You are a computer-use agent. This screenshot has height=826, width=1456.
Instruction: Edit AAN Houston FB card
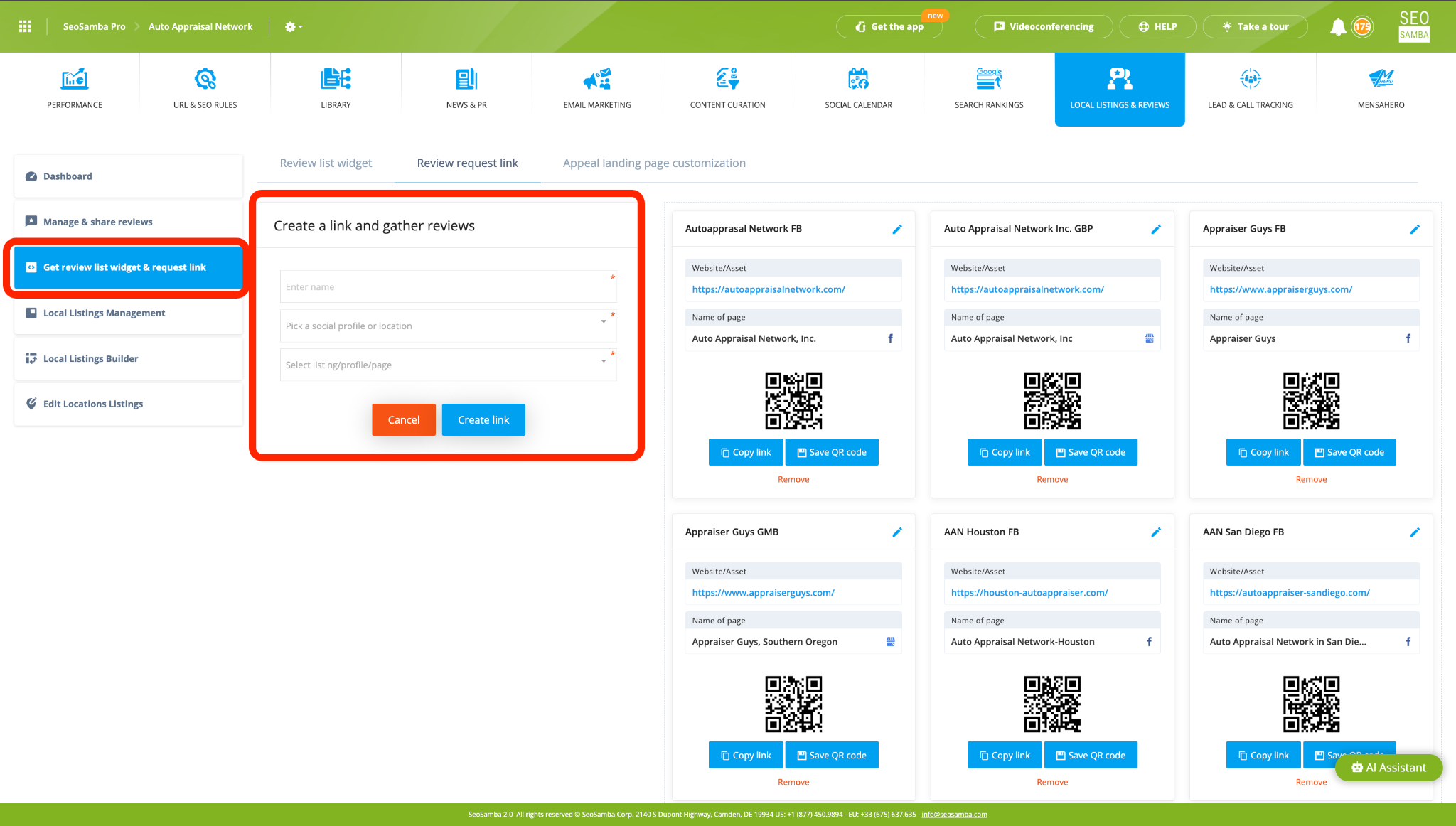(x=1156, y=532)
